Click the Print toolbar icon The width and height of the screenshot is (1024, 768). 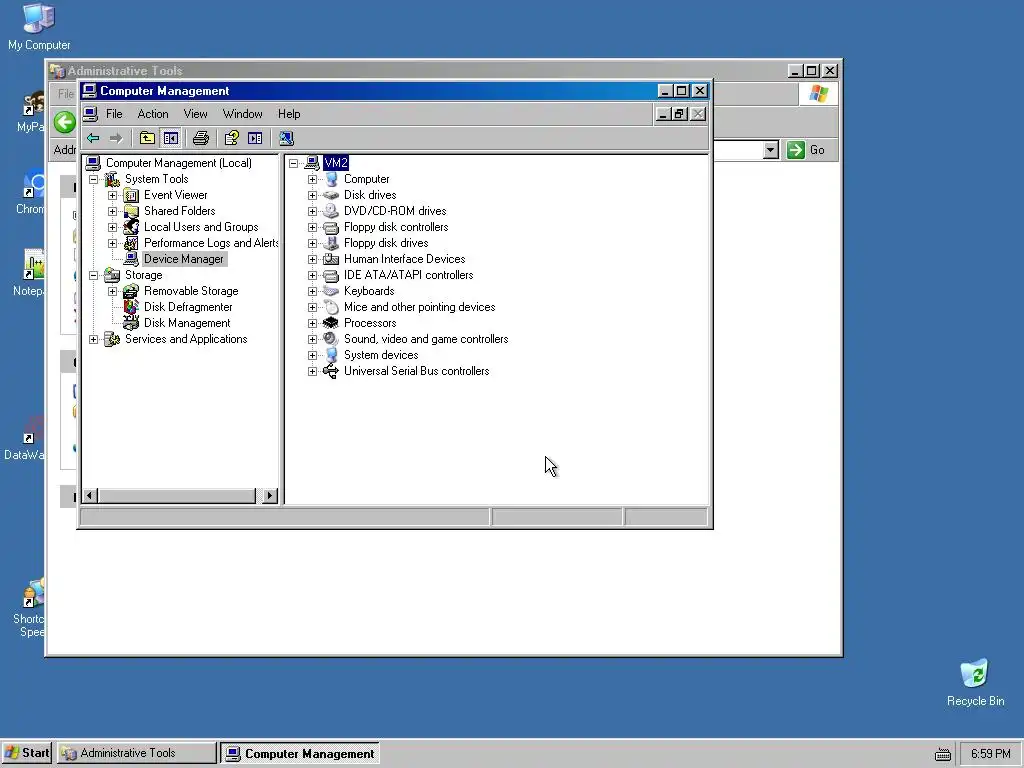point(201,138)
